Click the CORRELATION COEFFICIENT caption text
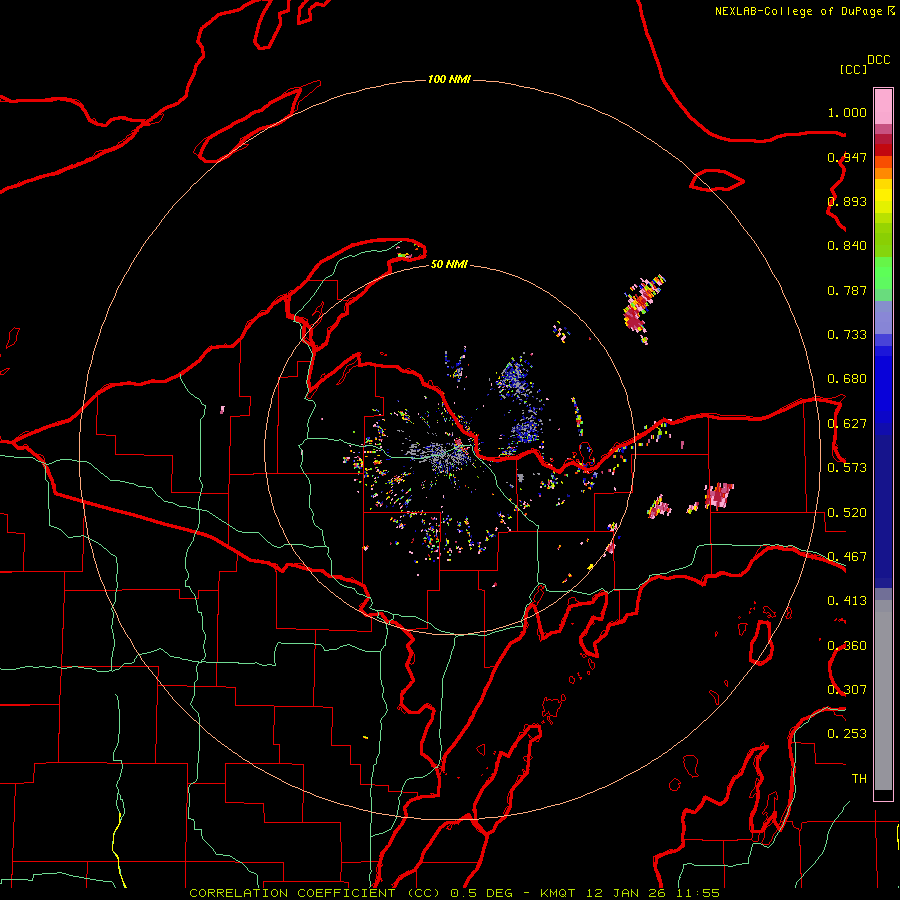 (292, 893)
